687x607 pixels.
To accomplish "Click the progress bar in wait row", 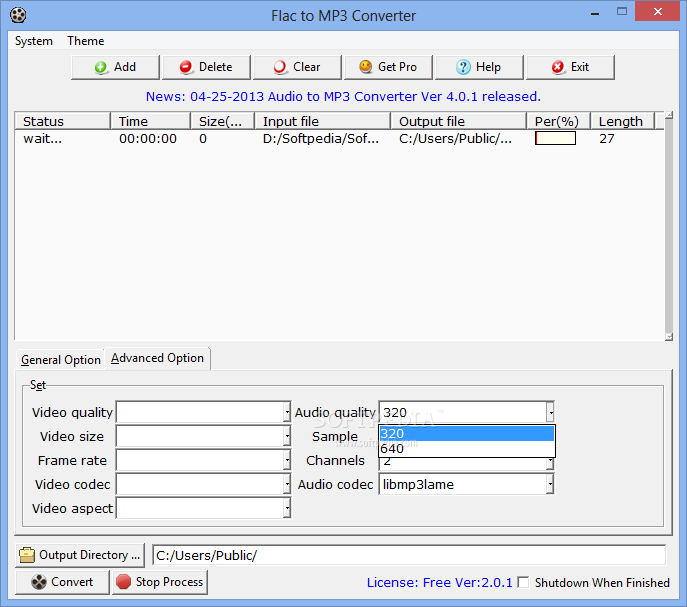I will pos(555,138).
